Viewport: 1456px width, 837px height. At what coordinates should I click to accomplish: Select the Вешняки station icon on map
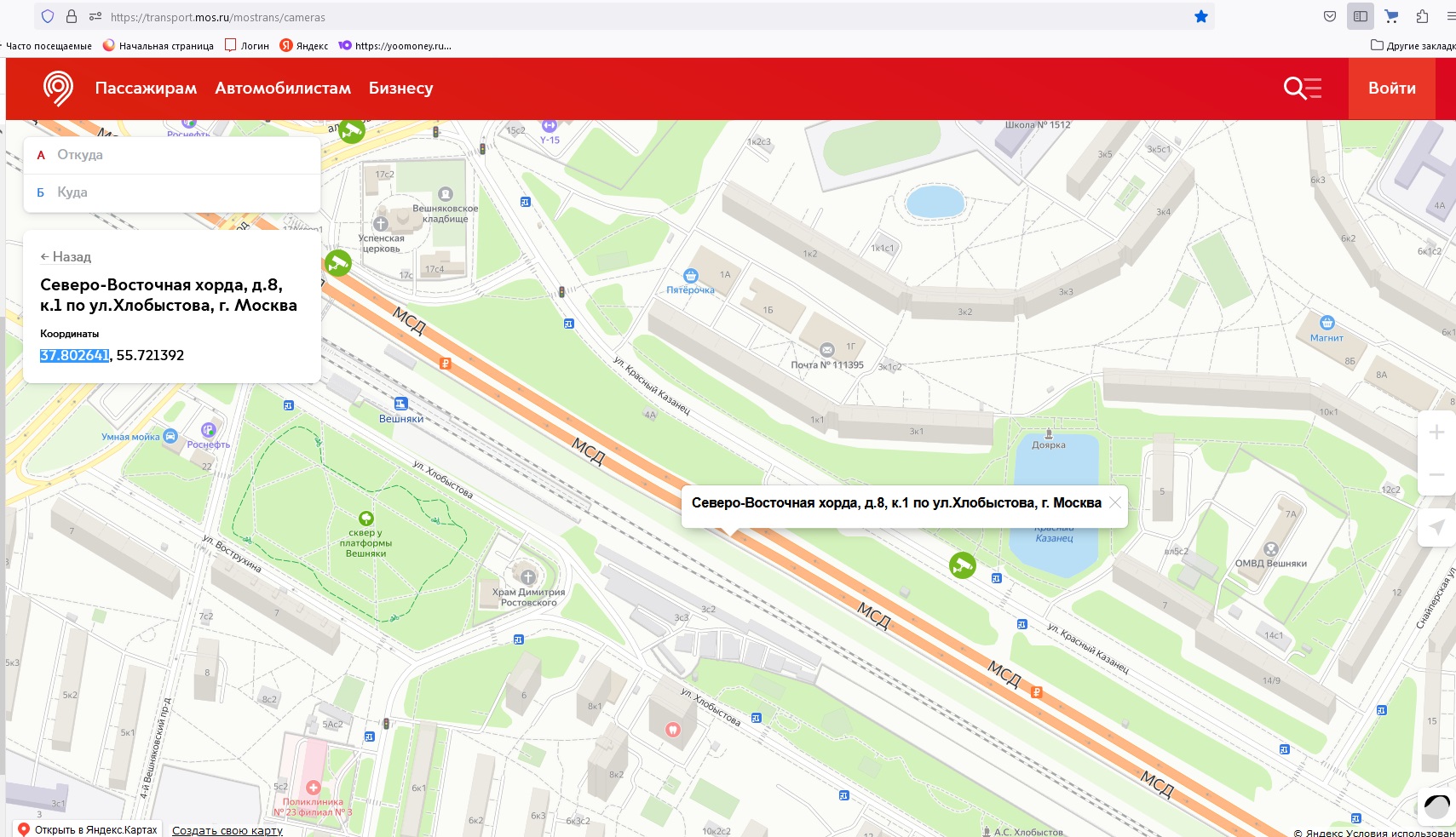(x=400, y=404)
